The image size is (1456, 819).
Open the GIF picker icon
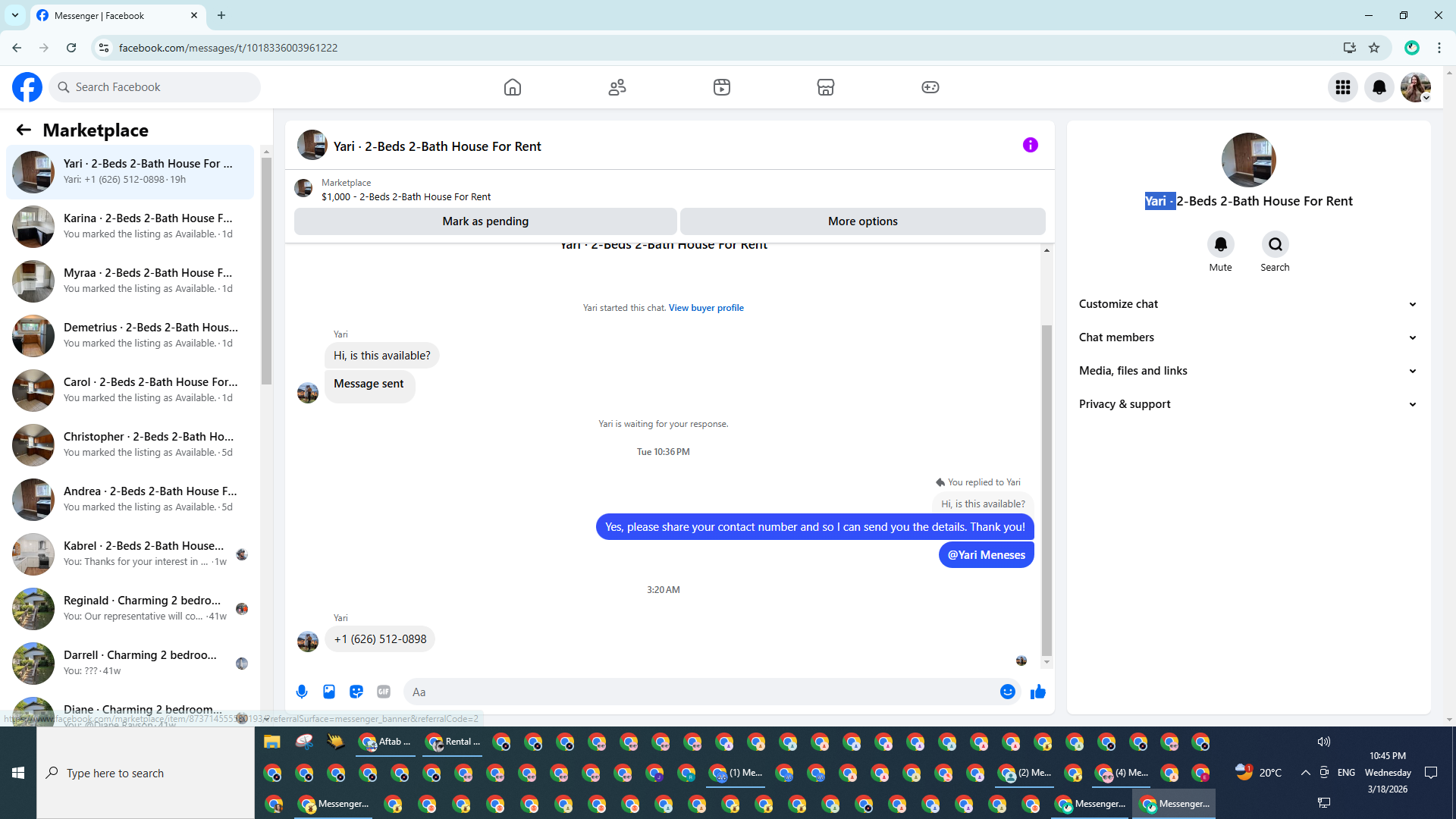tap(384, 692)
